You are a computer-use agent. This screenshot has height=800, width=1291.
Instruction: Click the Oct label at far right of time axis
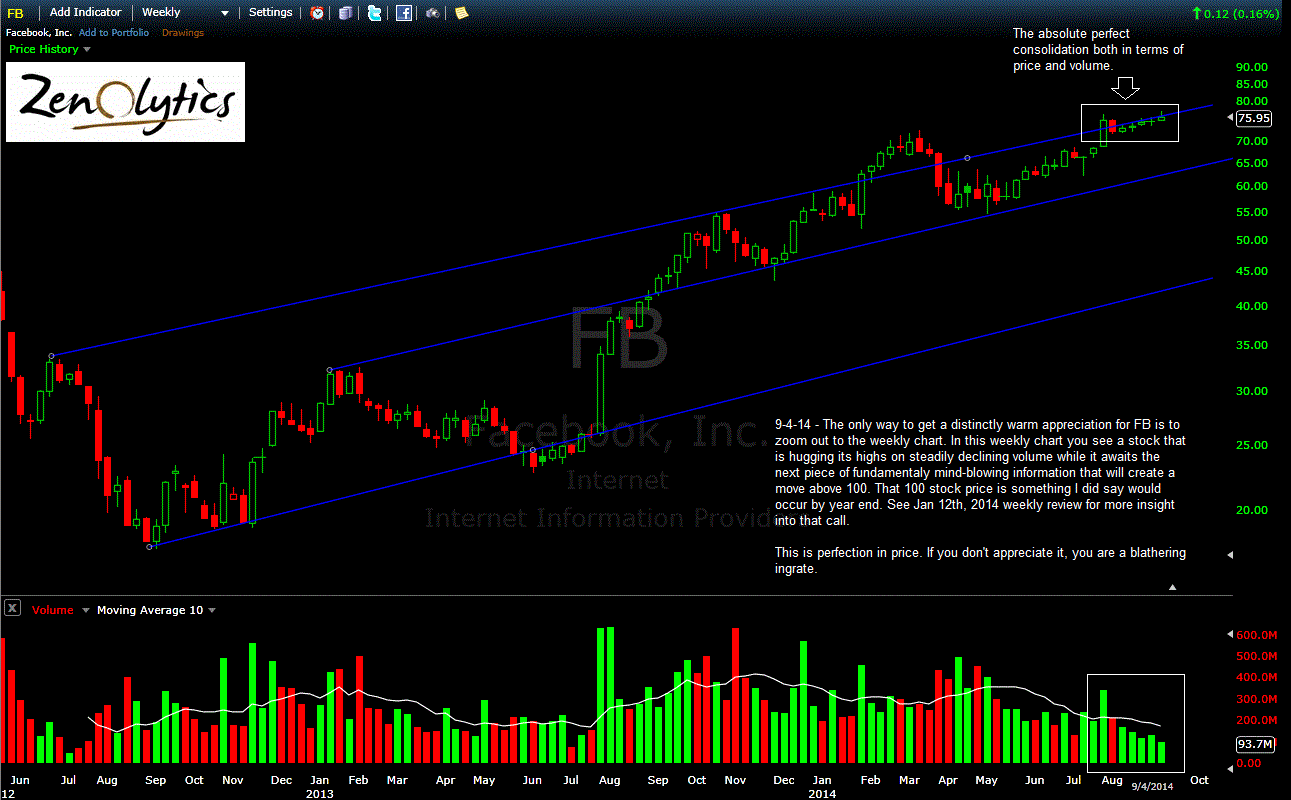(x=1200, y=780)
